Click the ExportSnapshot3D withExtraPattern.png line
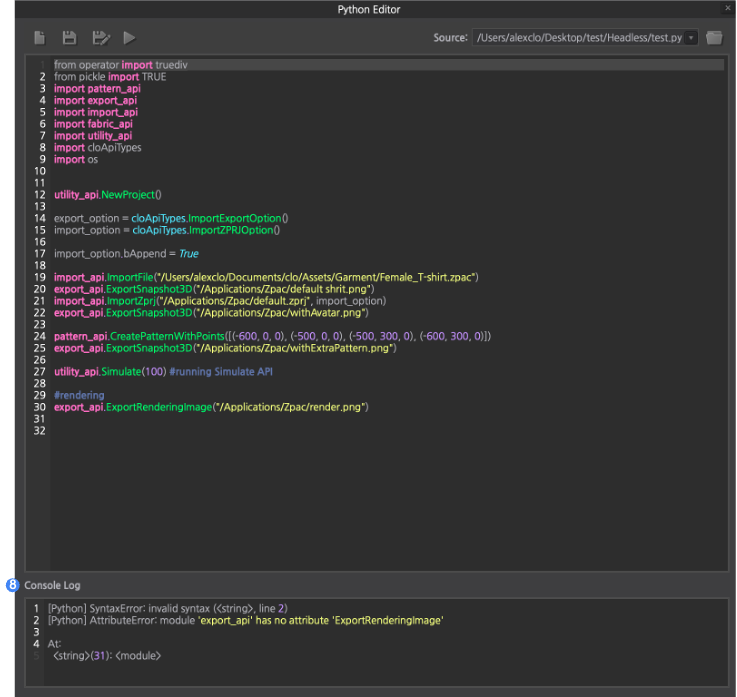The image size is (737, 697). (x=225, y=348)
